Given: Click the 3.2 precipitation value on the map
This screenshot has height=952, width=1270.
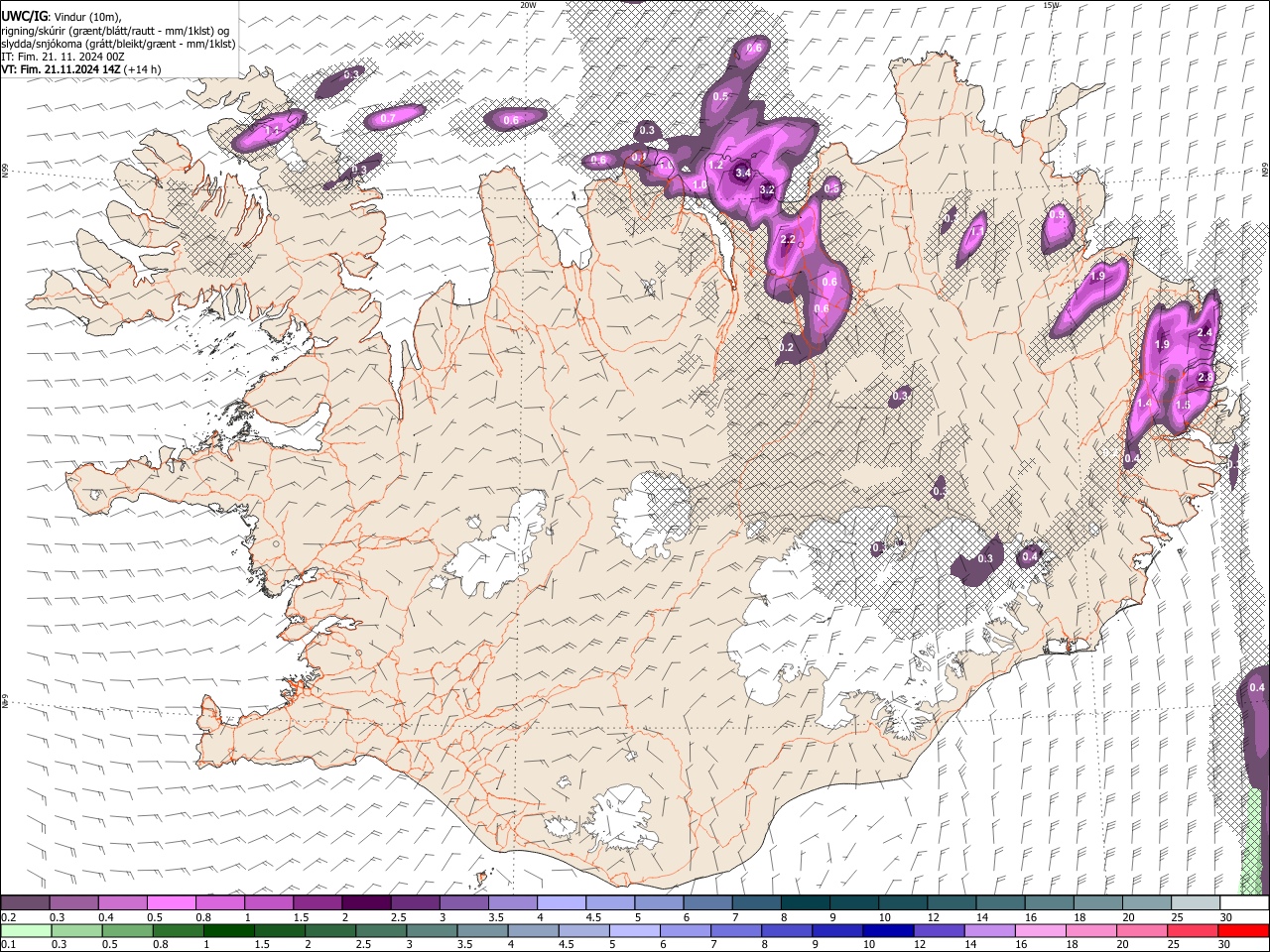Looking at the screenshot, I should click(x=767, y=189).
